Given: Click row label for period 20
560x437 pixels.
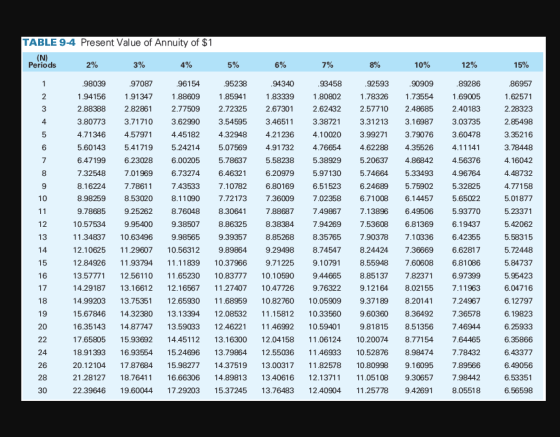Looking at the screenshot, I should pyautogui.click(x=42, y=327).
